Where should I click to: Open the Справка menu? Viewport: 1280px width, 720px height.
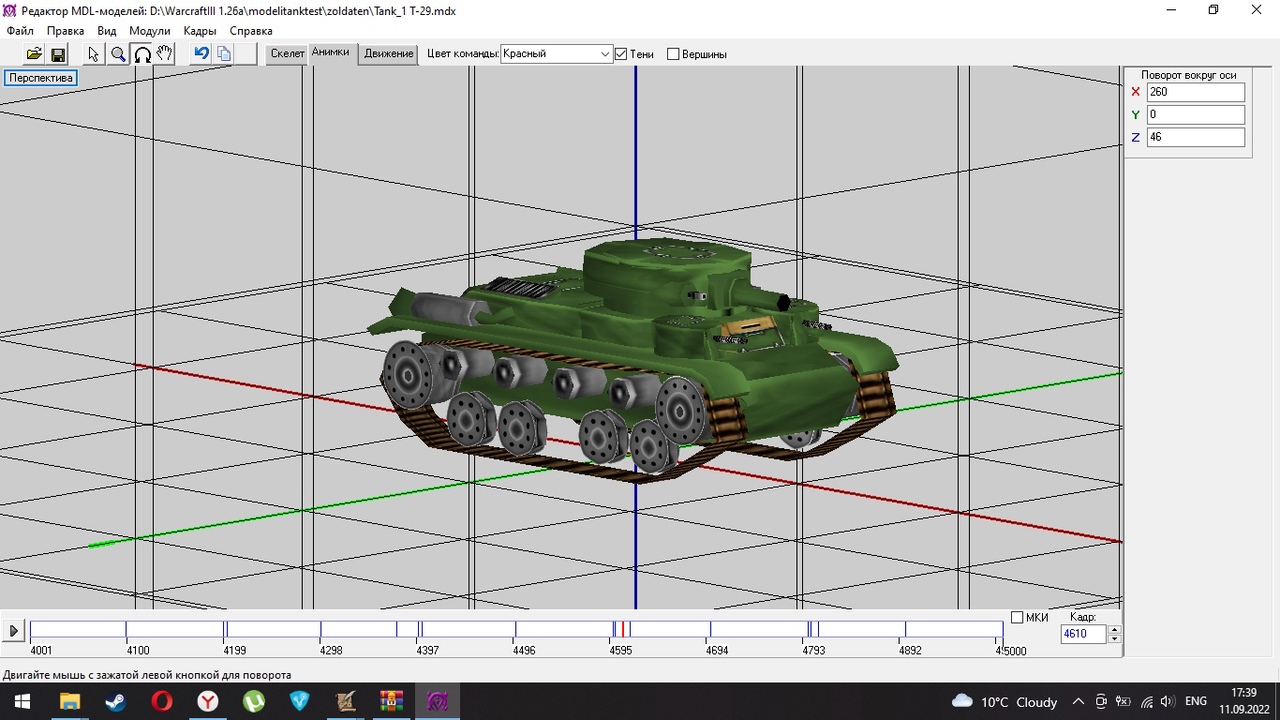[251, 31]
